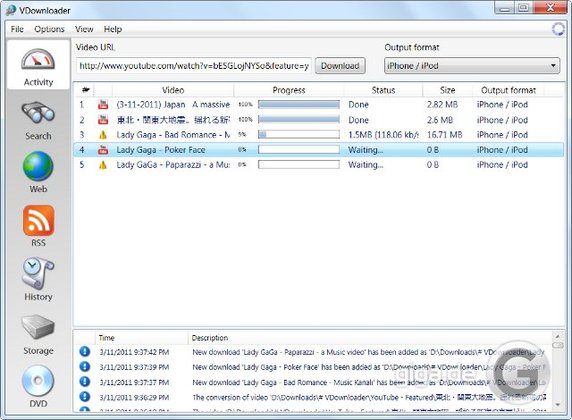Image resolution: width=572 pixels, height=420 pixels.
Task: Click the info icon for the 9:36:29 PM log entry
Action: (85, 397)
